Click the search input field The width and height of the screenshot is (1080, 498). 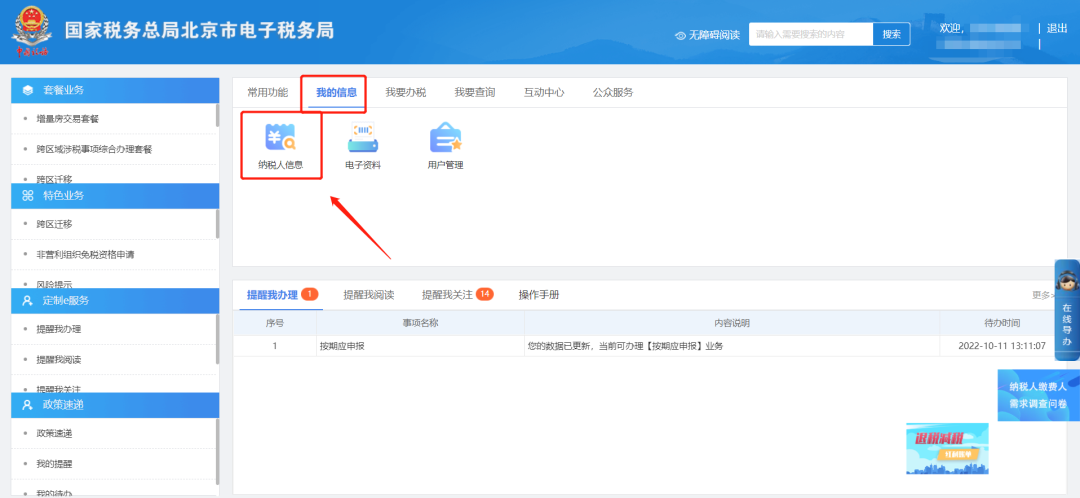pos(810,35)
